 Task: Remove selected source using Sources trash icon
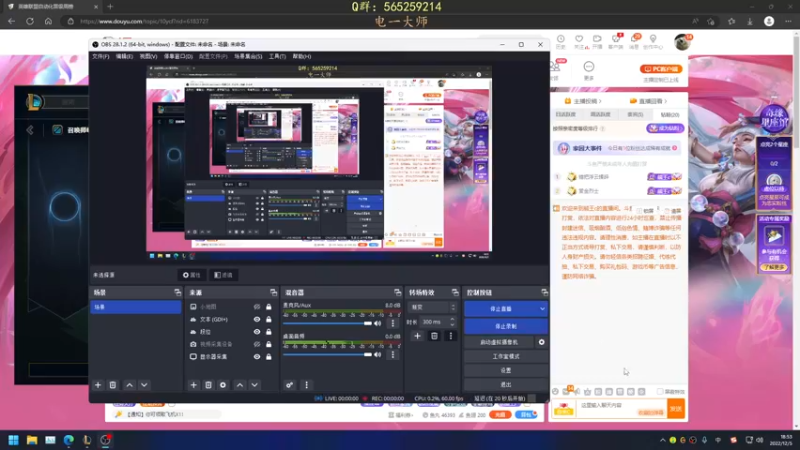click(208, 385)
